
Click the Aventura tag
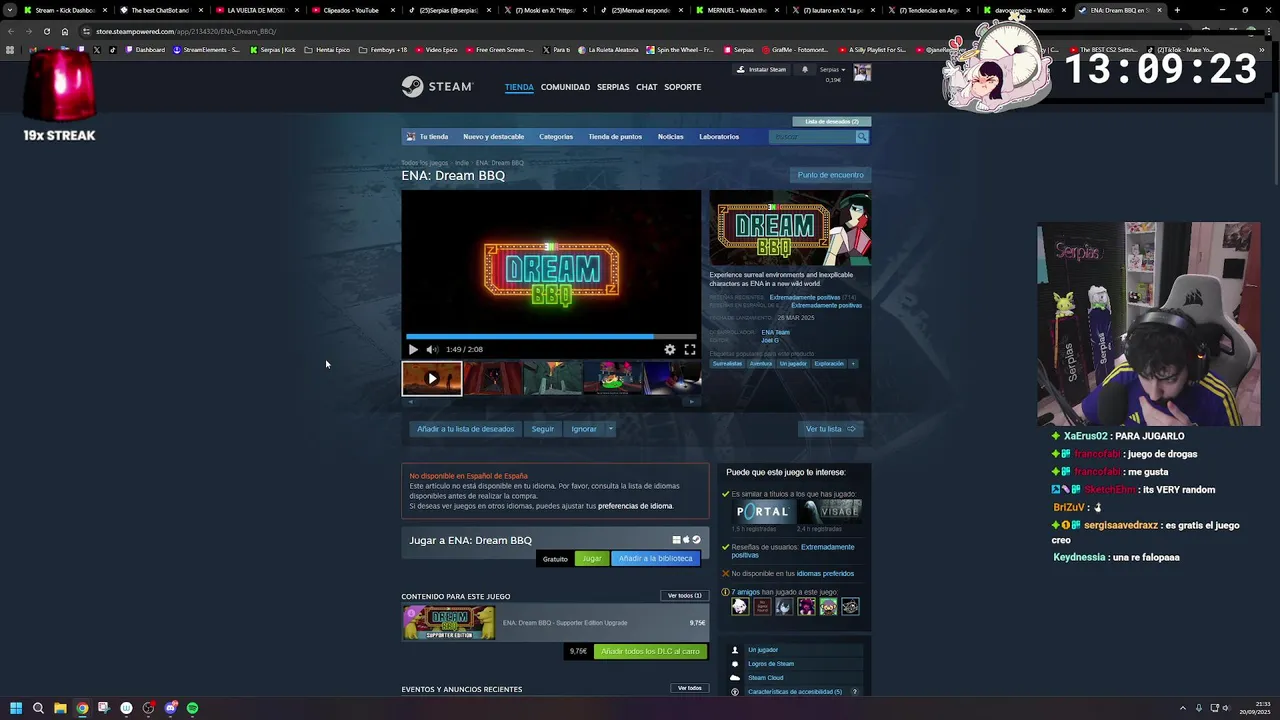(761, 364)
